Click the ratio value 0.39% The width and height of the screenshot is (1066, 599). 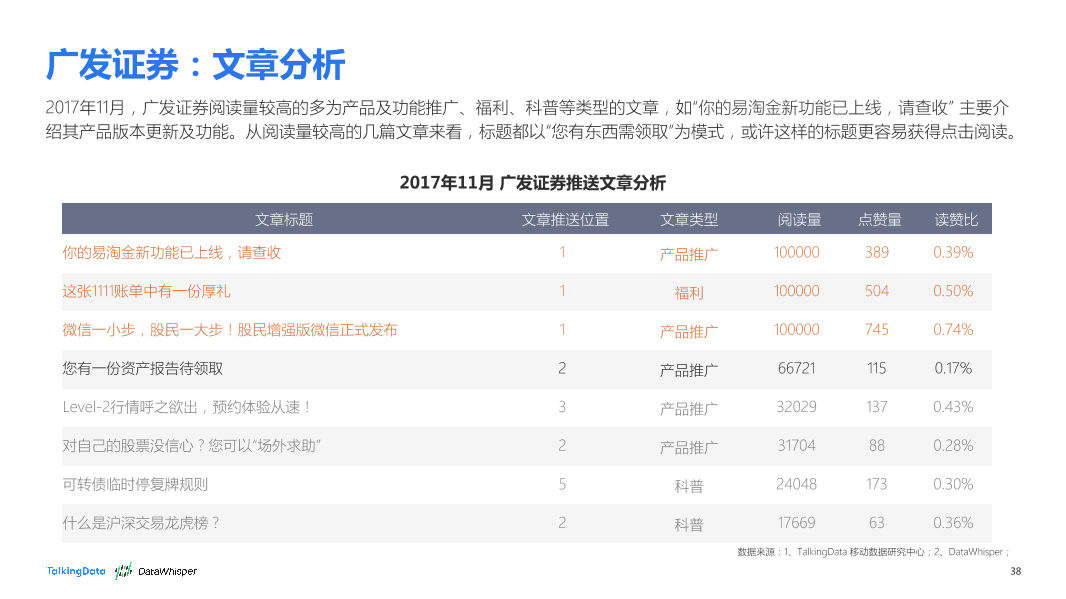tap(953, 252)
